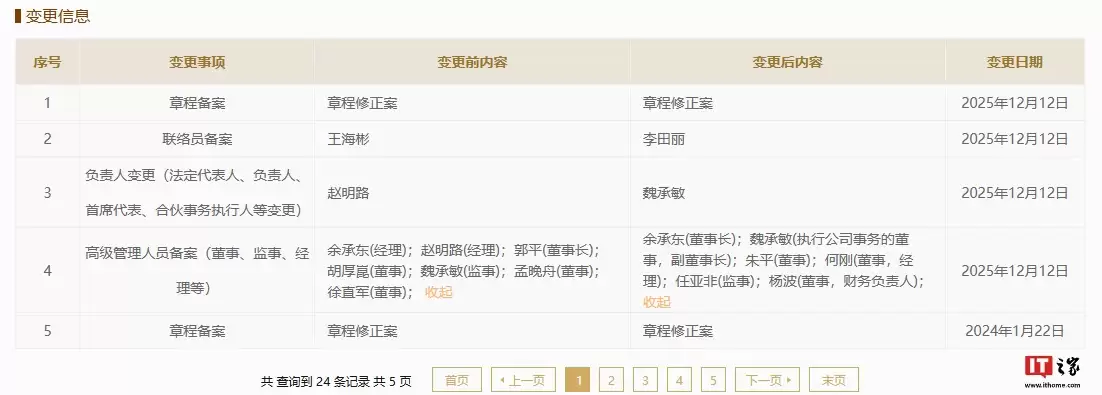Collapse row 4 变更后内容 via 收起
The image size is (1102, 395).
pyautogui.click(x=657, y=302)
